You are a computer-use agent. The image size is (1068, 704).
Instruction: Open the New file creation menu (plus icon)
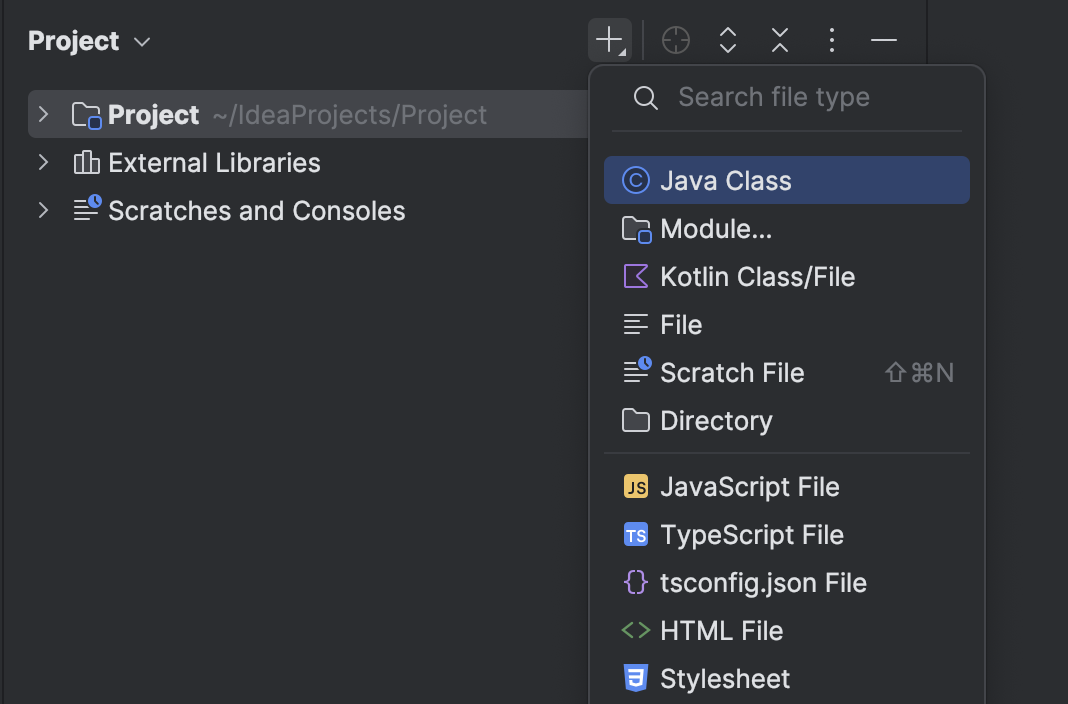(610, 40)
